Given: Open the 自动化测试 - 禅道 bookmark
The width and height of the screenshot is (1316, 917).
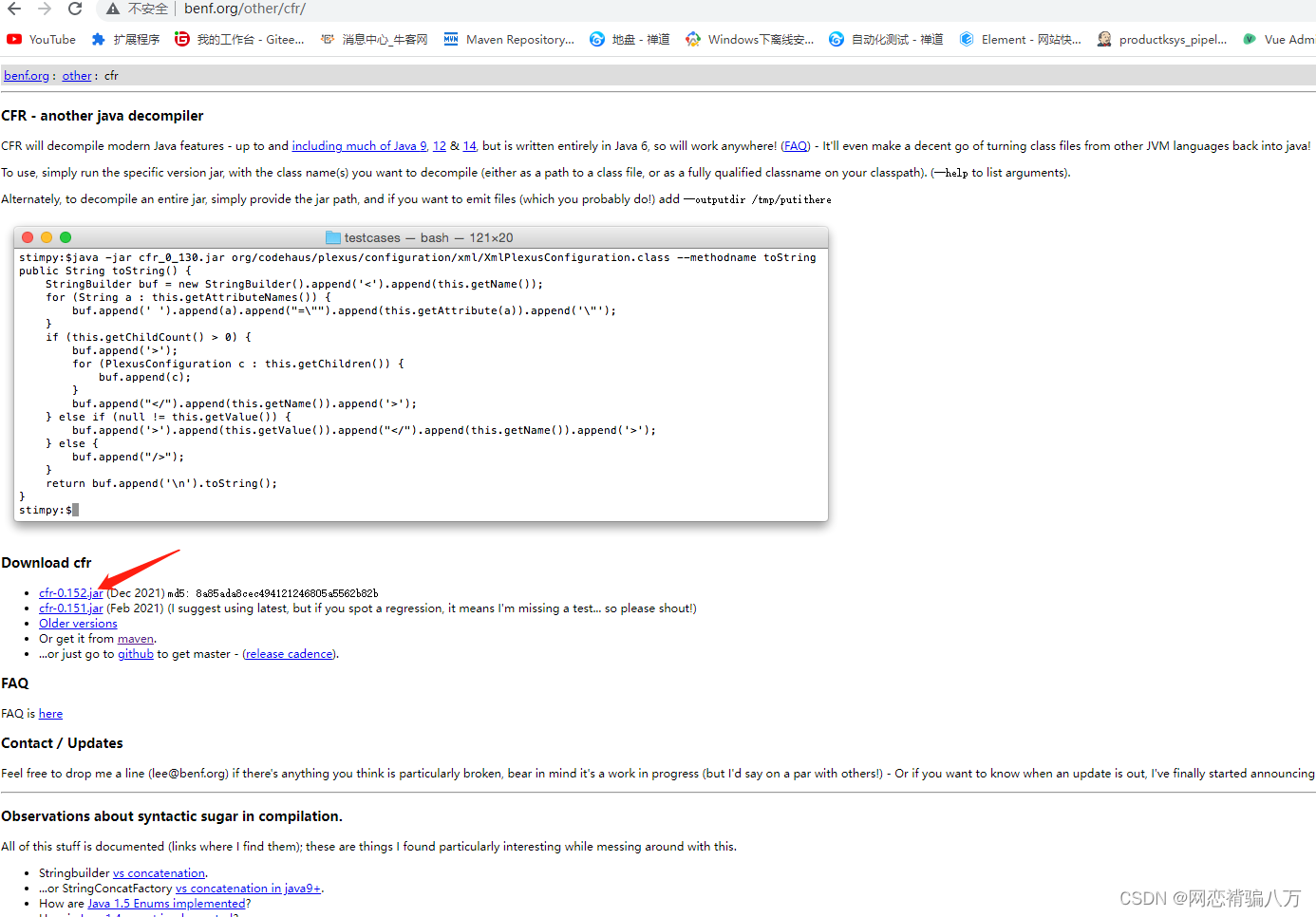Looking at the screenshot, I should (x=886, y=39).
